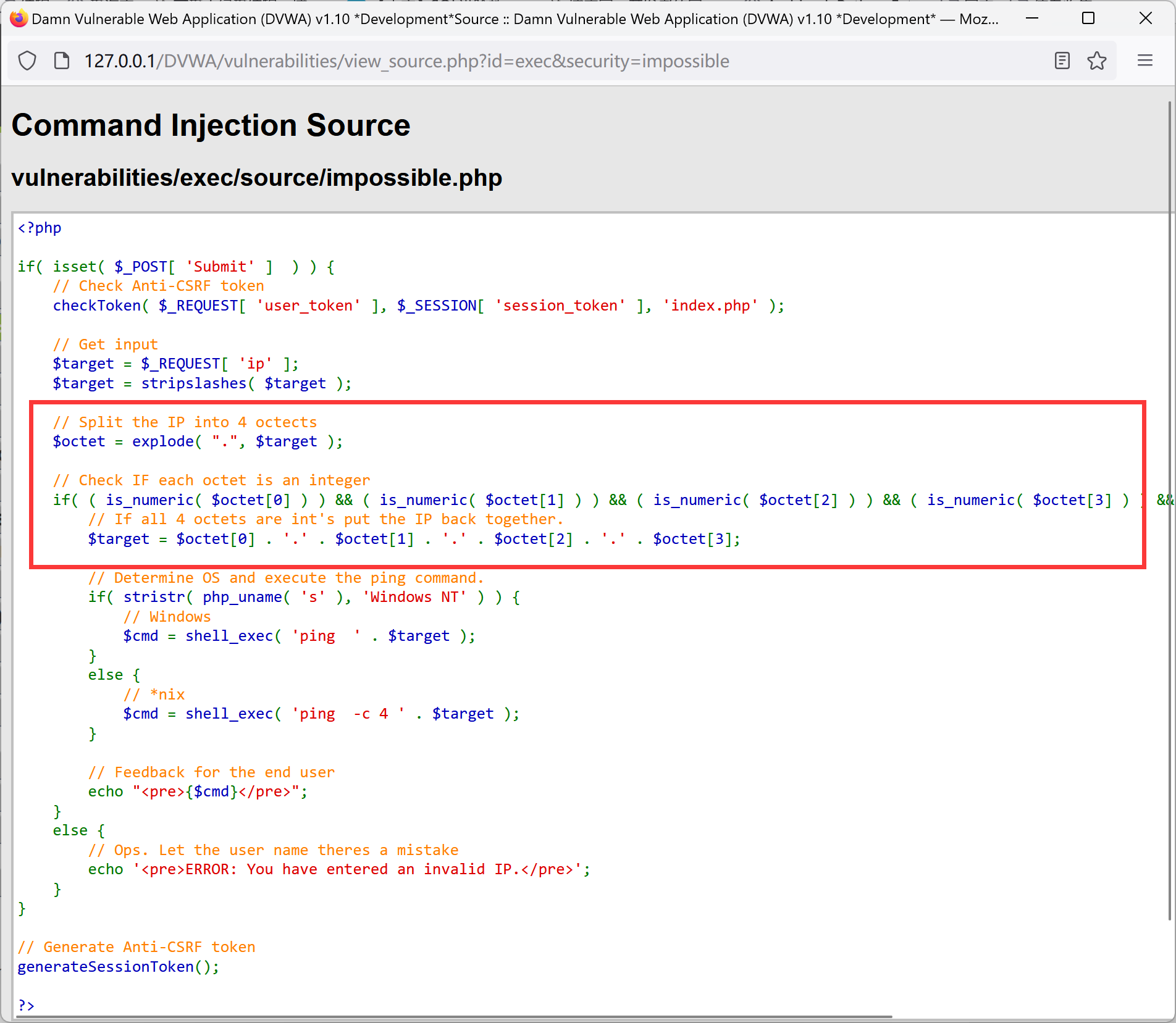Click the Windows "shell_exec( 'ping '" line
The height and width of the screenshot is (1023, 1176).
pyautogui.click(x=300, y=636)
